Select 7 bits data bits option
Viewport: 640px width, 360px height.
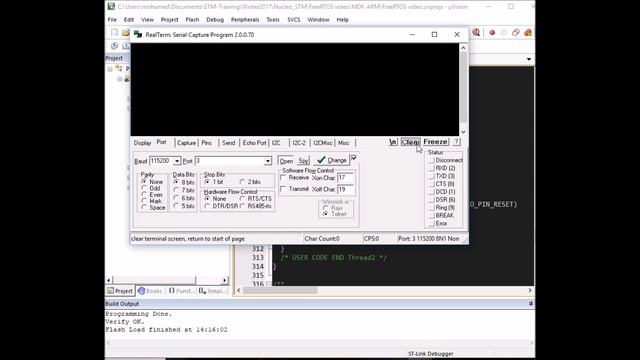(x=176, y=190)
